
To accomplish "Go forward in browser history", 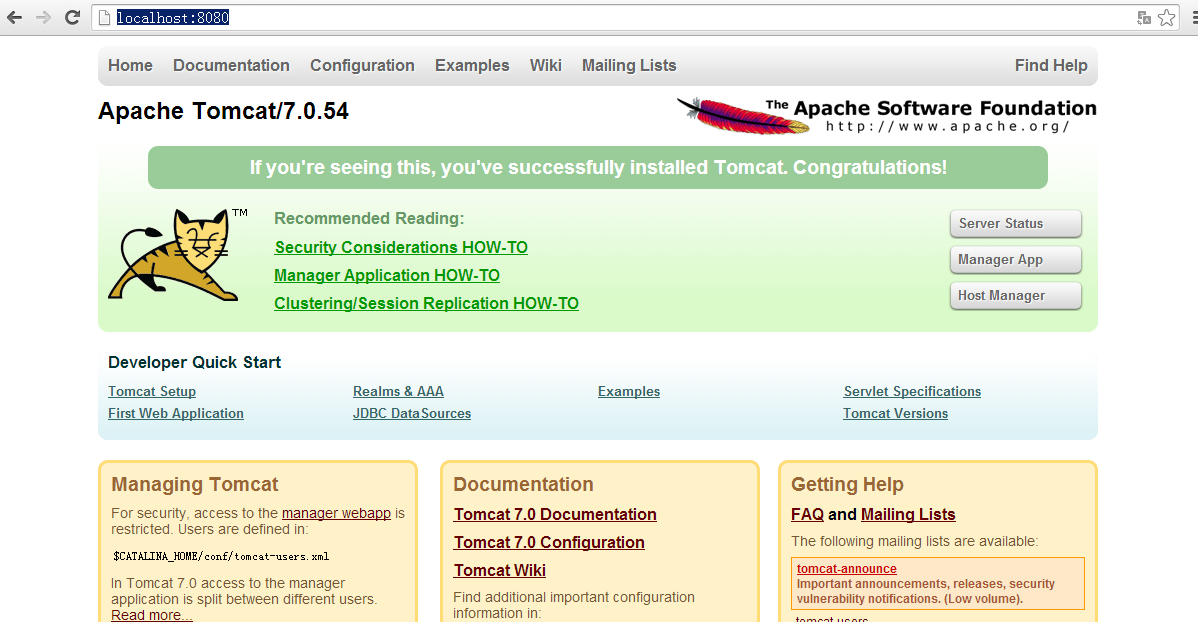I will 44,18.
